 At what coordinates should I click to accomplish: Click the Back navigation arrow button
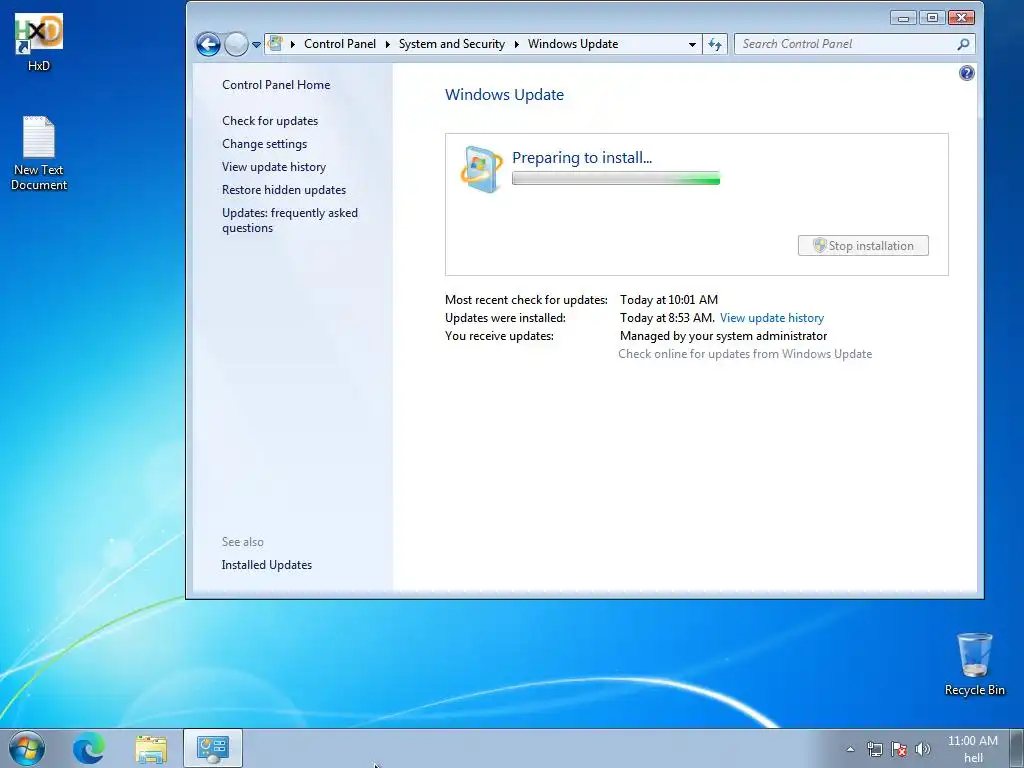pos(208,44)
